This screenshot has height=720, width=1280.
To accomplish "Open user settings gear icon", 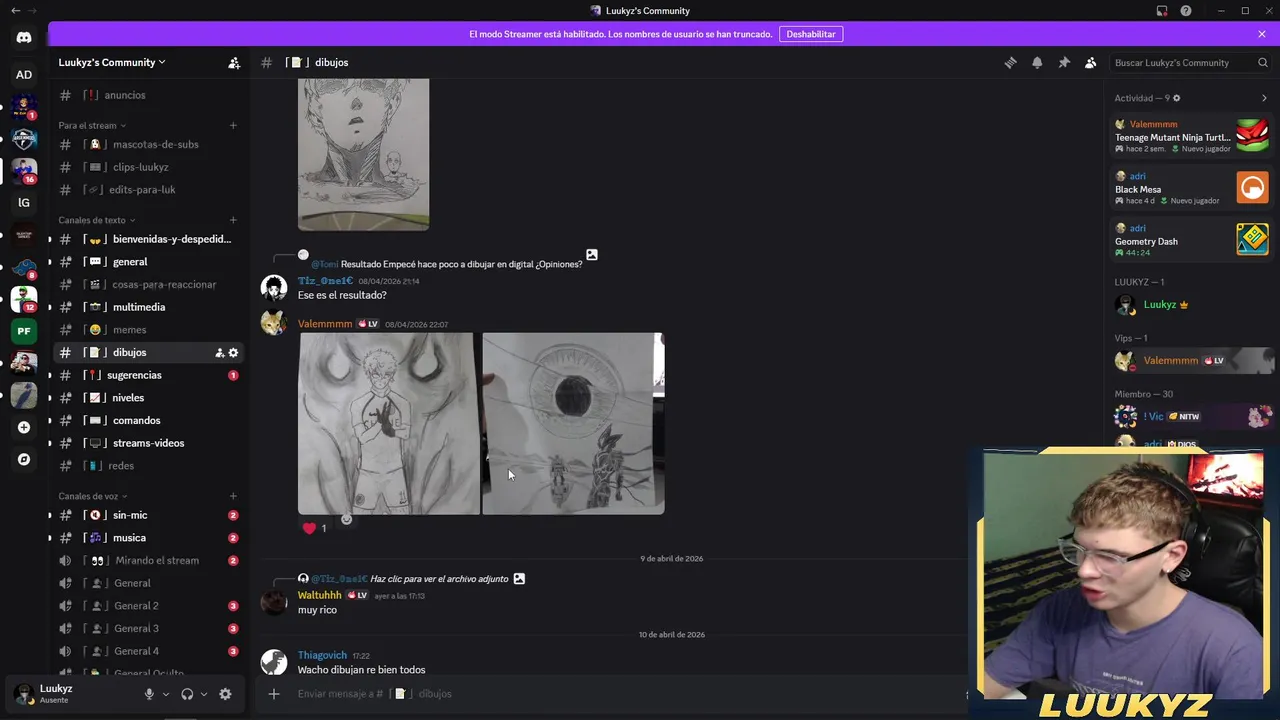I will (x=225, y=694).
